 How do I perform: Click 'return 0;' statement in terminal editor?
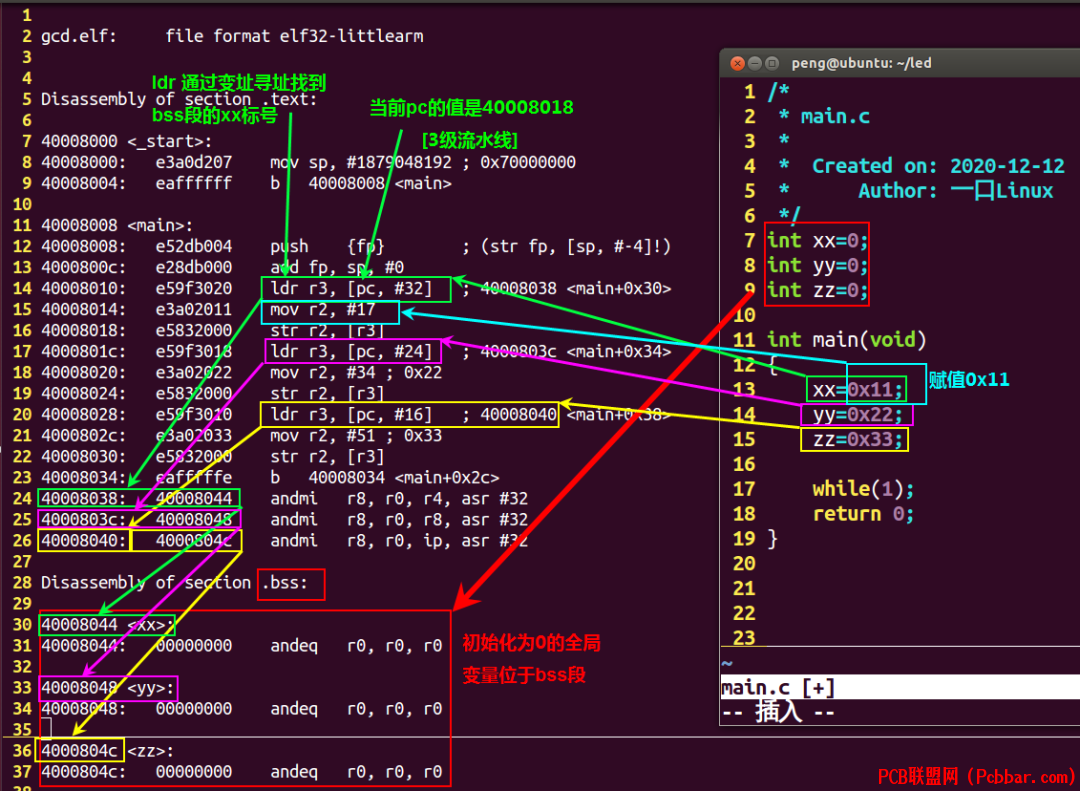[x=864, y=514]
